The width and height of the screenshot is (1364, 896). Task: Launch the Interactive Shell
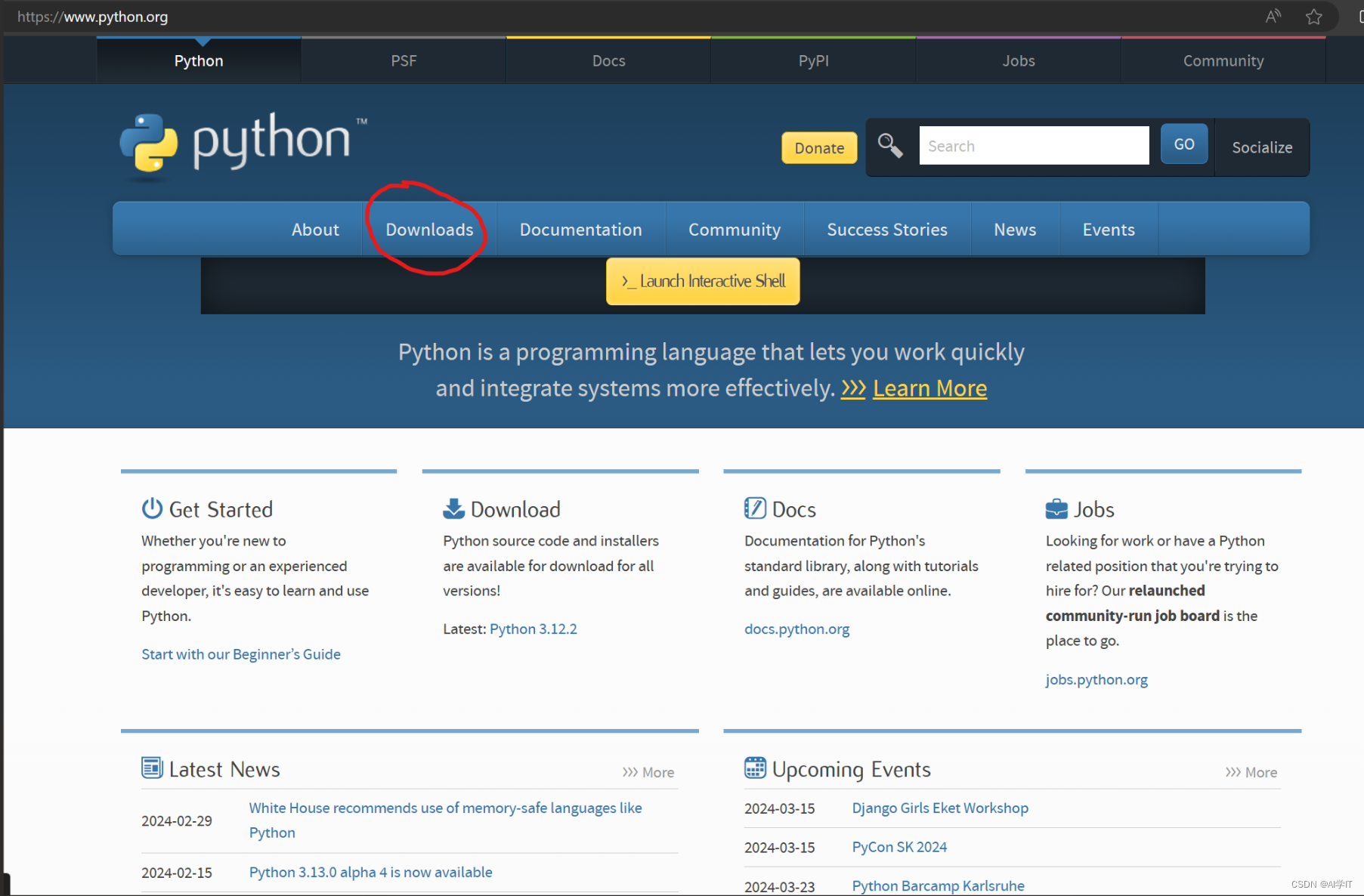pyautogui.click(x=703, y=281)
